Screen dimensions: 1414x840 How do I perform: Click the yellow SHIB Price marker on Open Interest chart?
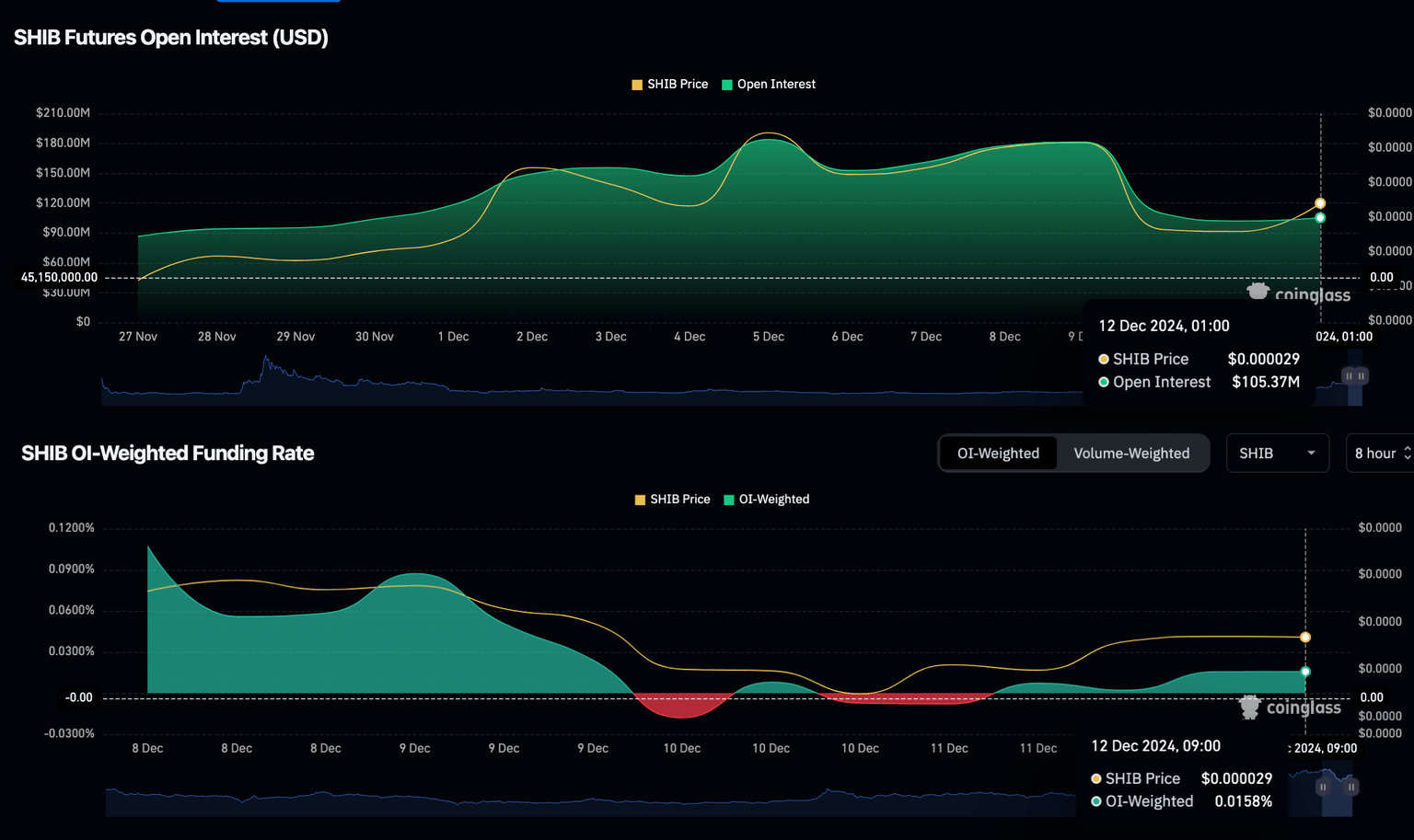pyautogui.click(x=1320, y=203)
